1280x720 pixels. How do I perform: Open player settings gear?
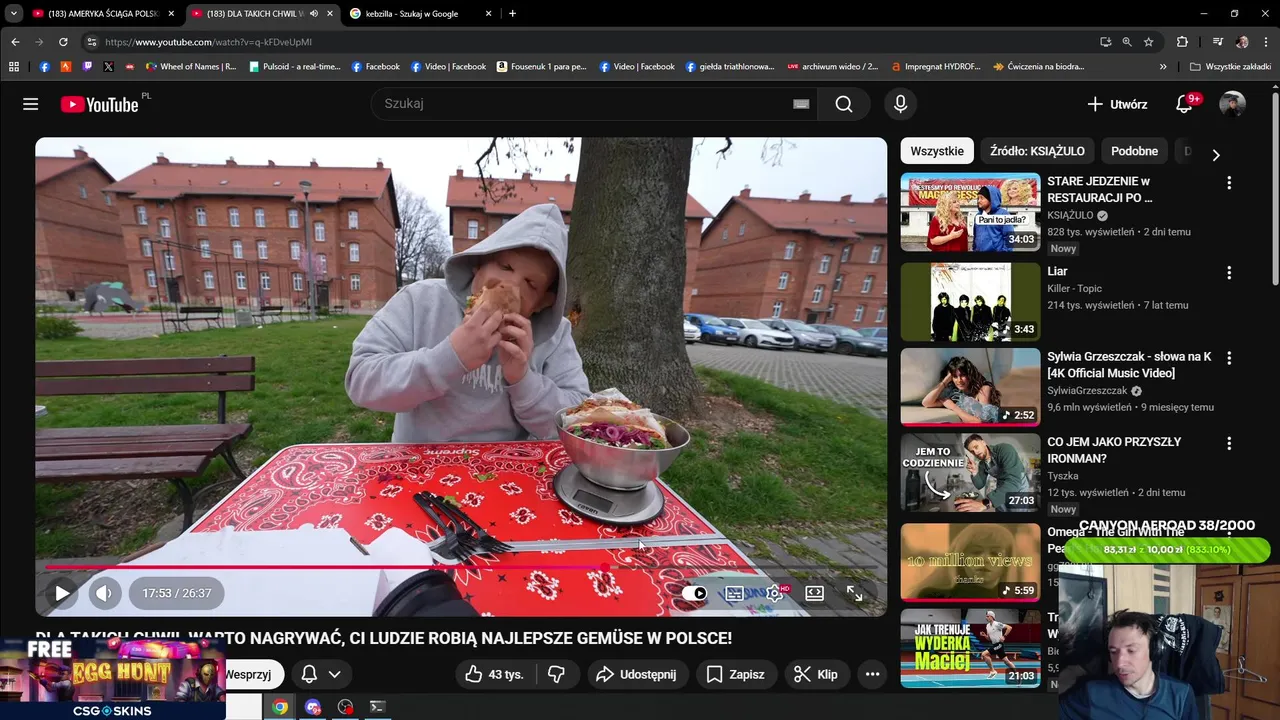774,593
